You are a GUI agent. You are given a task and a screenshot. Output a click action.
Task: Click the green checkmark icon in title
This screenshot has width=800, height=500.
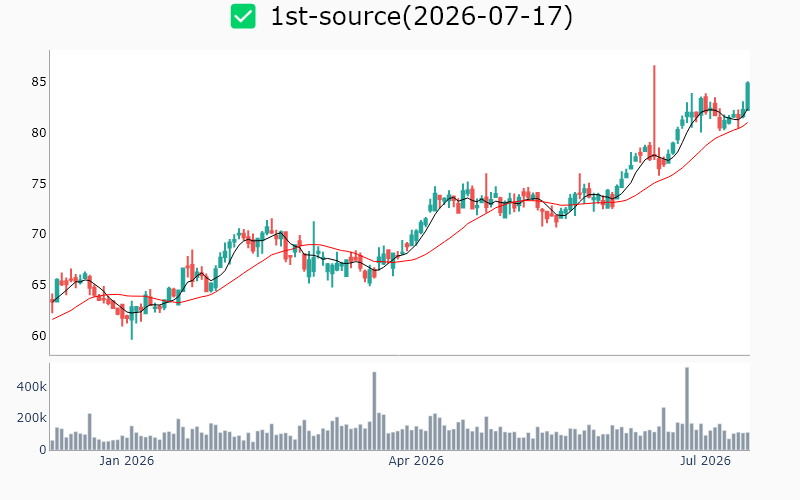(x=243, y=16)
